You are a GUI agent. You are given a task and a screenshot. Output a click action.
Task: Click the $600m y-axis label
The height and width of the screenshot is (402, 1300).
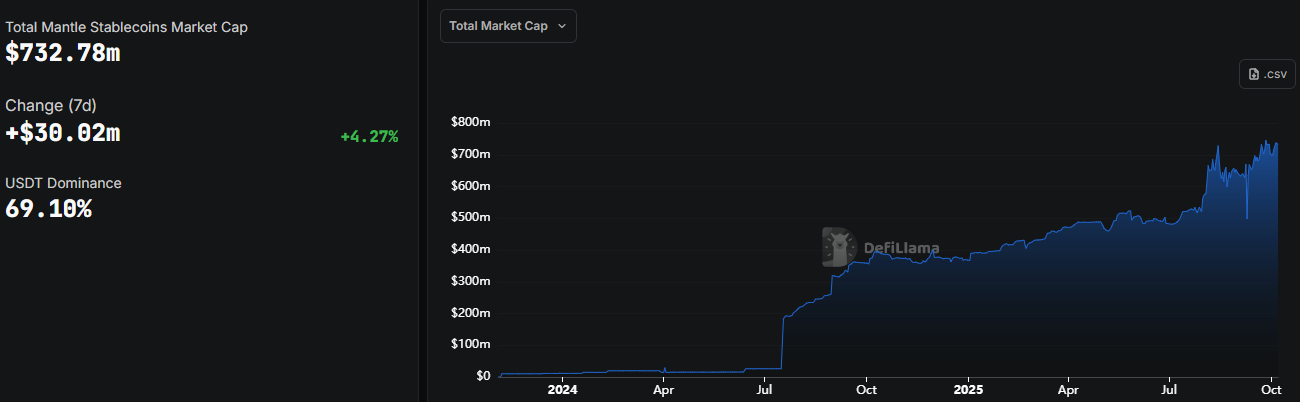pyautogui.click(x=470, y=185)
